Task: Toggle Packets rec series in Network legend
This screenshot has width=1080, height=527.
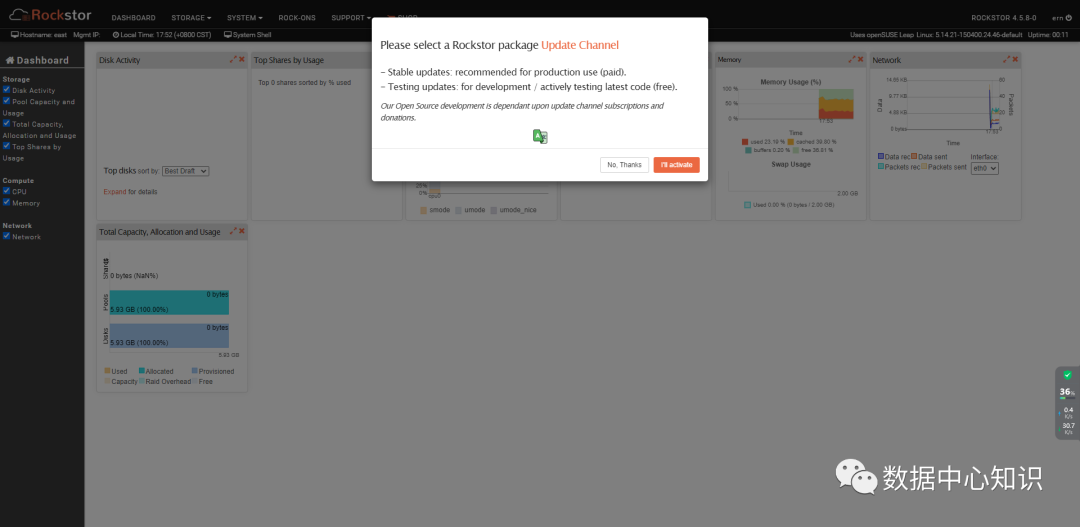Action: [x=898, y=167]
